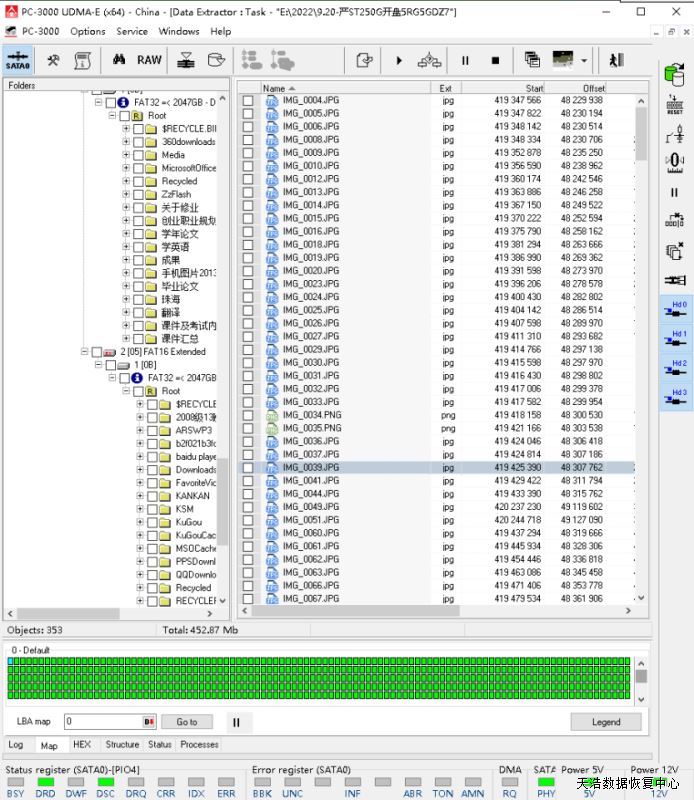
Task: Expand the KuGou folder in tree
Action: 139,522
